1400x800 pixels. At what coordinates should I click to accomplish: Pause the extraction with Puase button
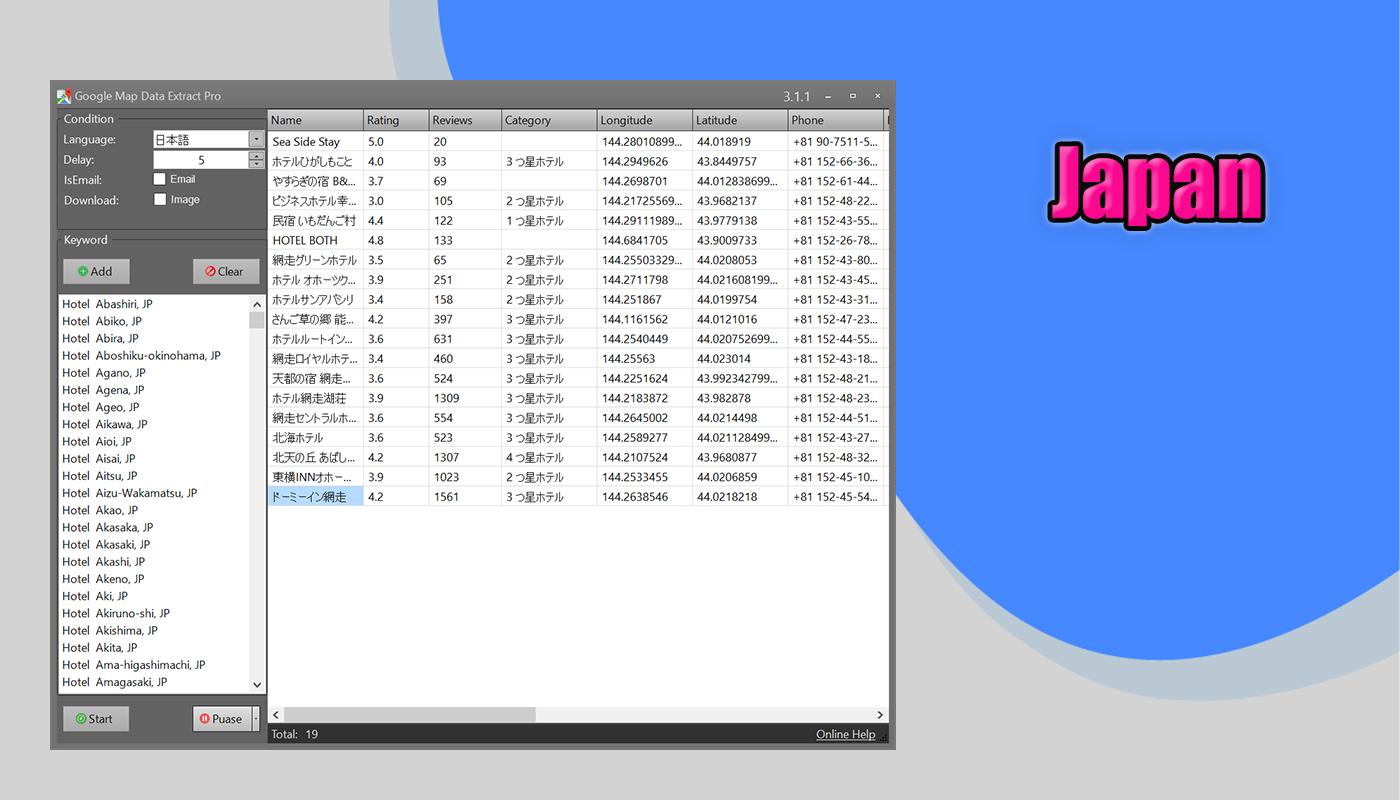tap(220, 718)
